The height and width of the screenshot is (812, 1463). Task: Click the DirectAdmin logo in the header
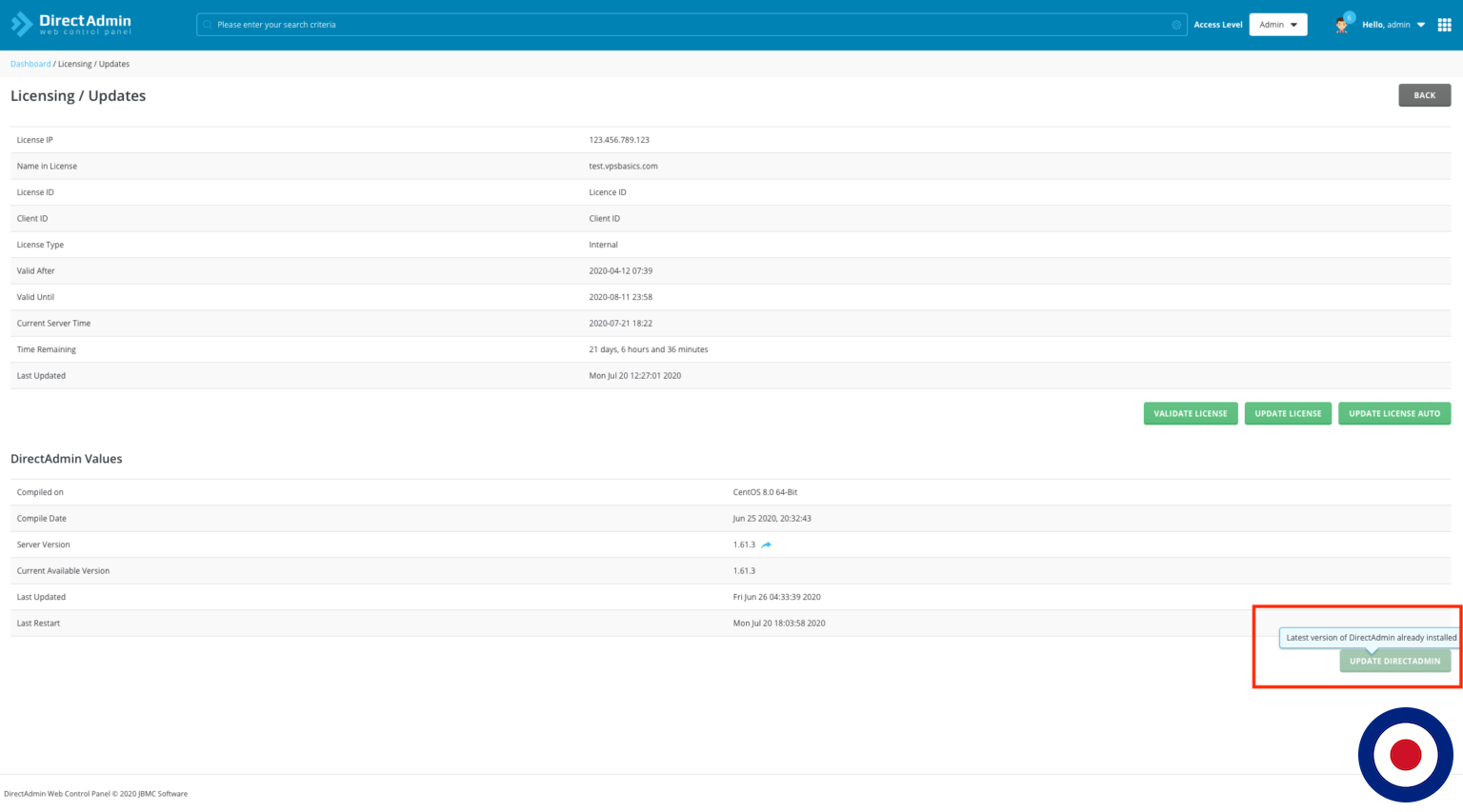[70, 24]
